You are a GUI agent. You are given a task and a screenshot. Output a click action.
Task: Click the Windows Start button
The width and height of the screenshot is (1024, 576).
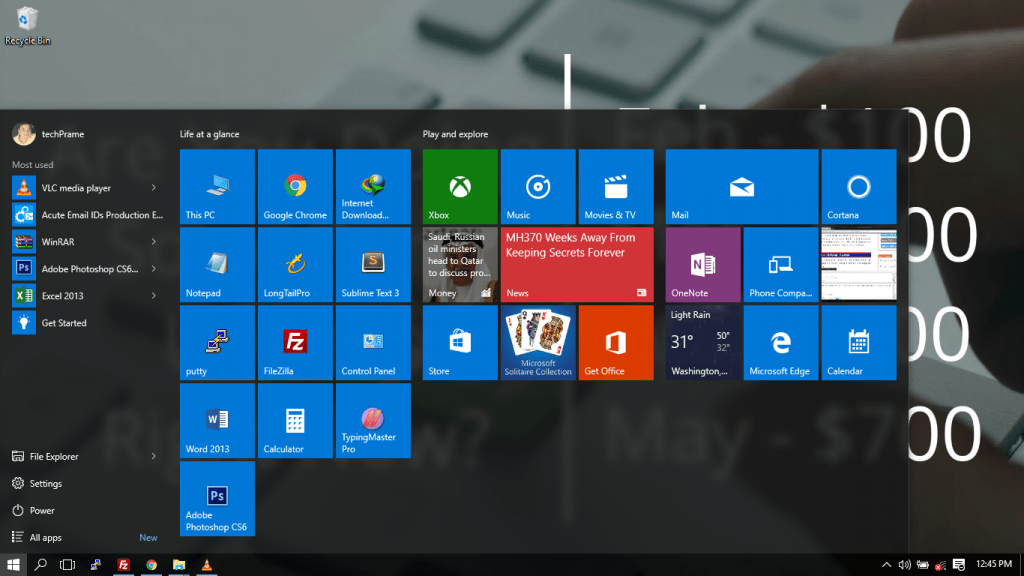click(13, 565)
